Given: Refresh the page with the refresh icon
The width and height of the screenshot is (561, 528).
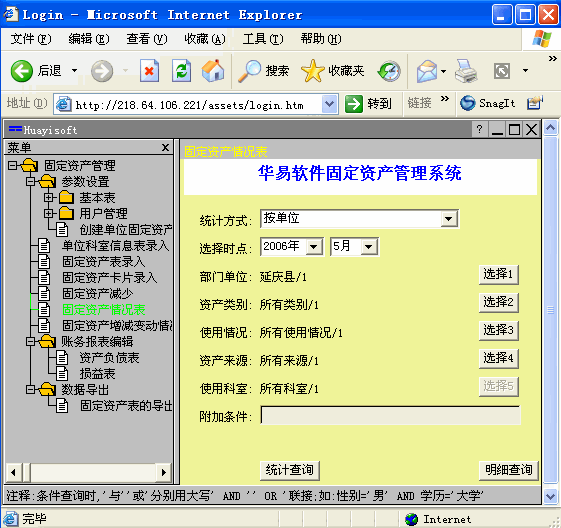Looking at the screenshot, I should (x=181, y=71).
